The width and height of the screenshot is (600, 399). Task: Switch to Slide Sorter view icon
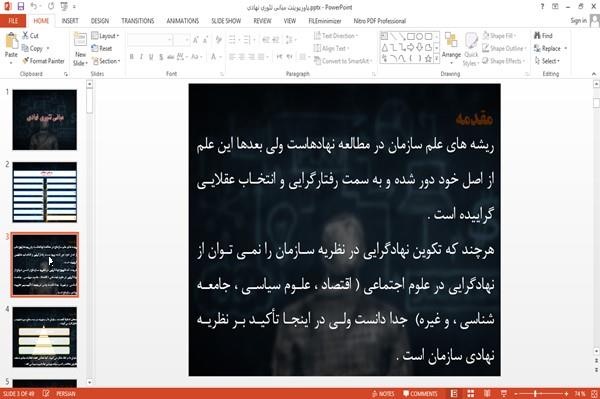[x=471, y=394]
